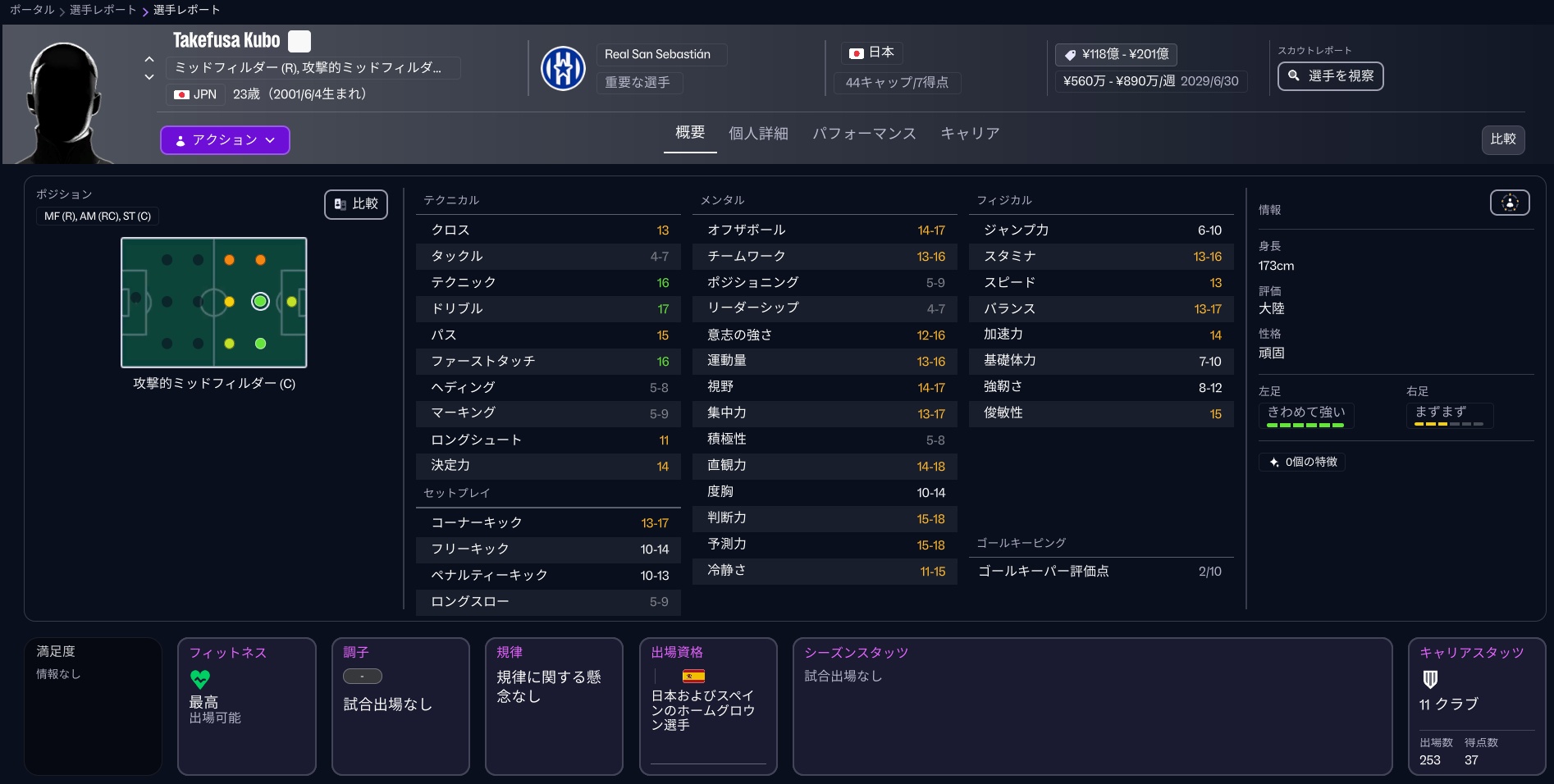Image resolution: width=1554 pixels, height=784 pixels.
Task: Click 比較 button in the position panel
Action: pyautogui.click(x=356, y=204)
